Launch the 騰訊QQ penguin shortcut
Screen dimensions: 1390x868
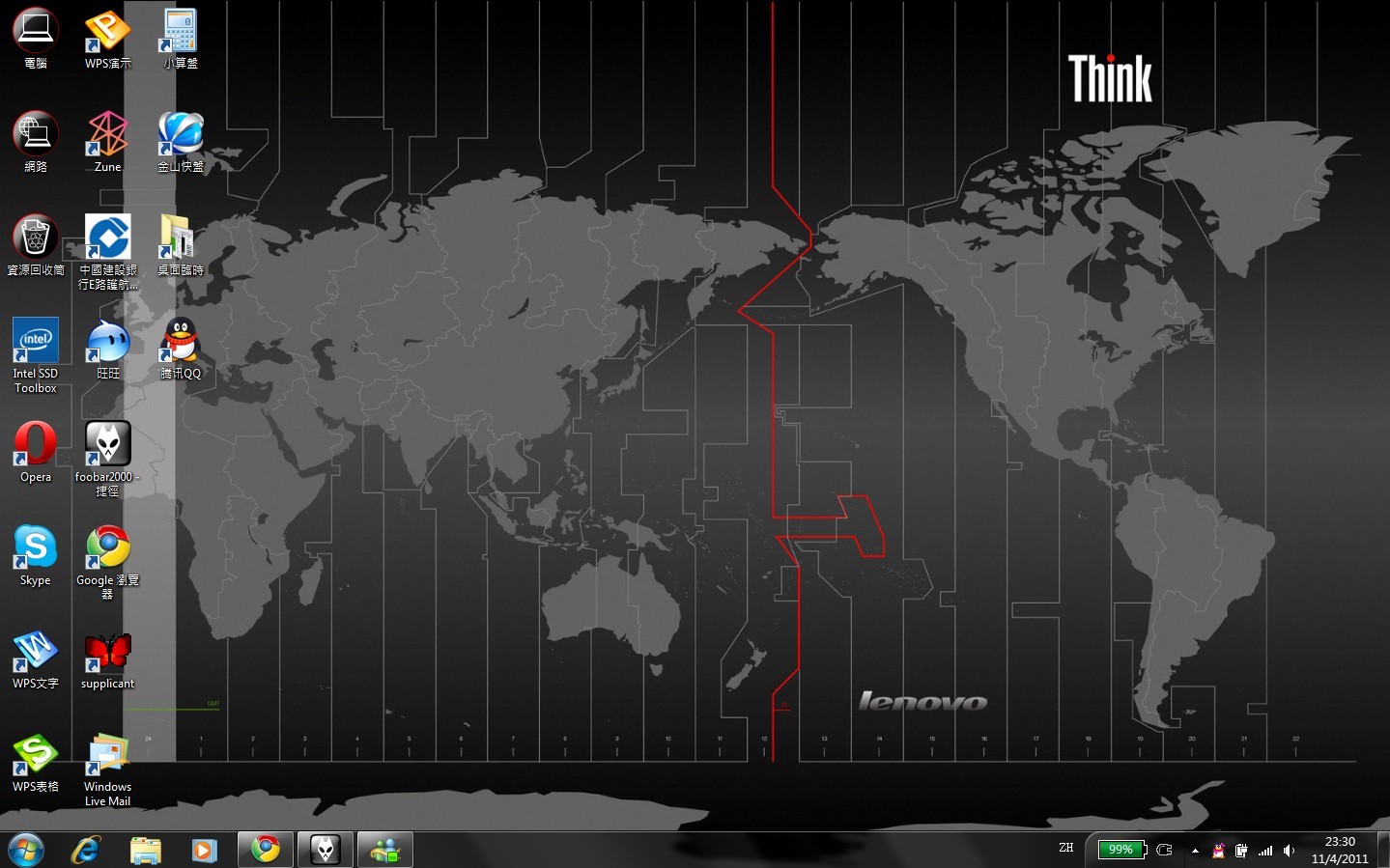(181, 349)
